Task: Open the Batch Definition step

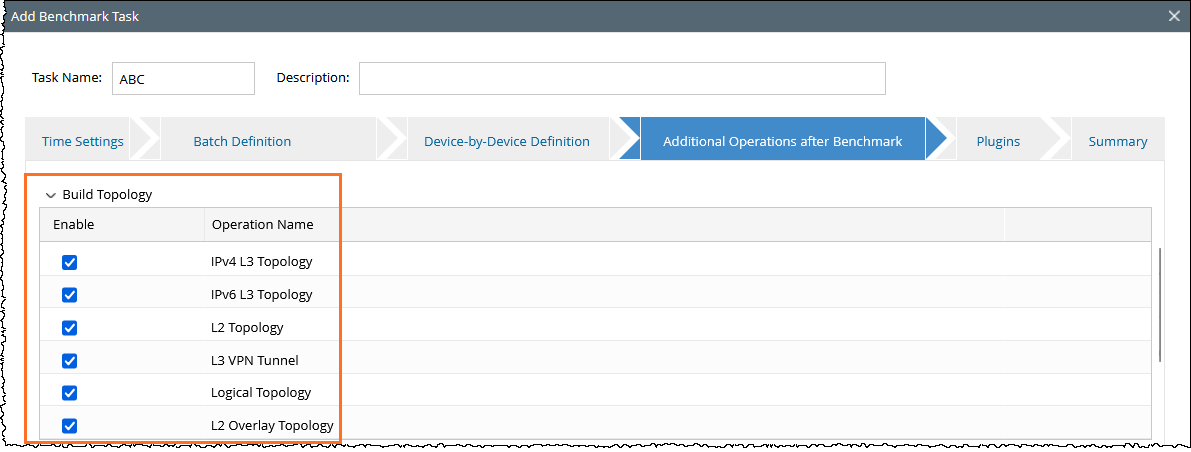Action: pyautogui.click(x=242, y=141)
